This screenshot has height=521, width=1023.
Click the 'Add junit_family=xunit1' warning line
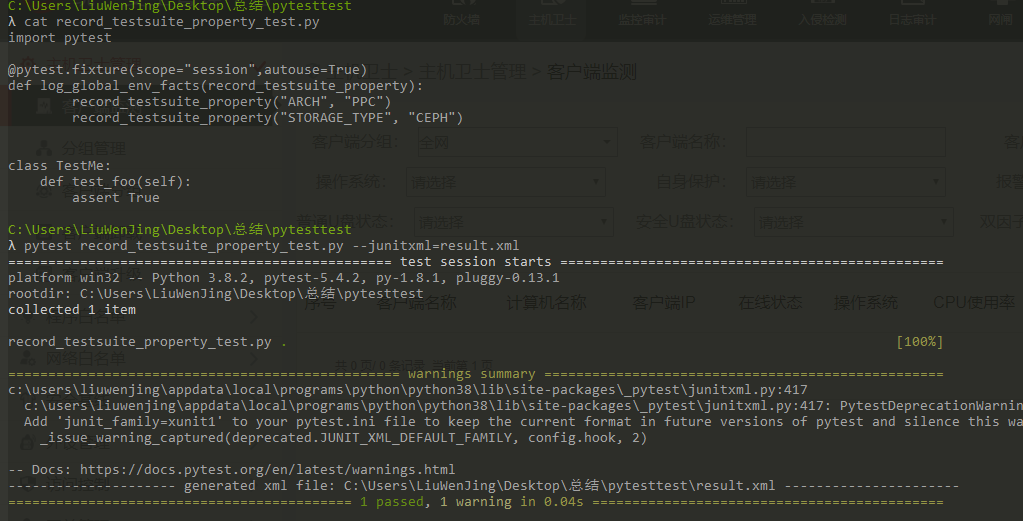point(523,421)
